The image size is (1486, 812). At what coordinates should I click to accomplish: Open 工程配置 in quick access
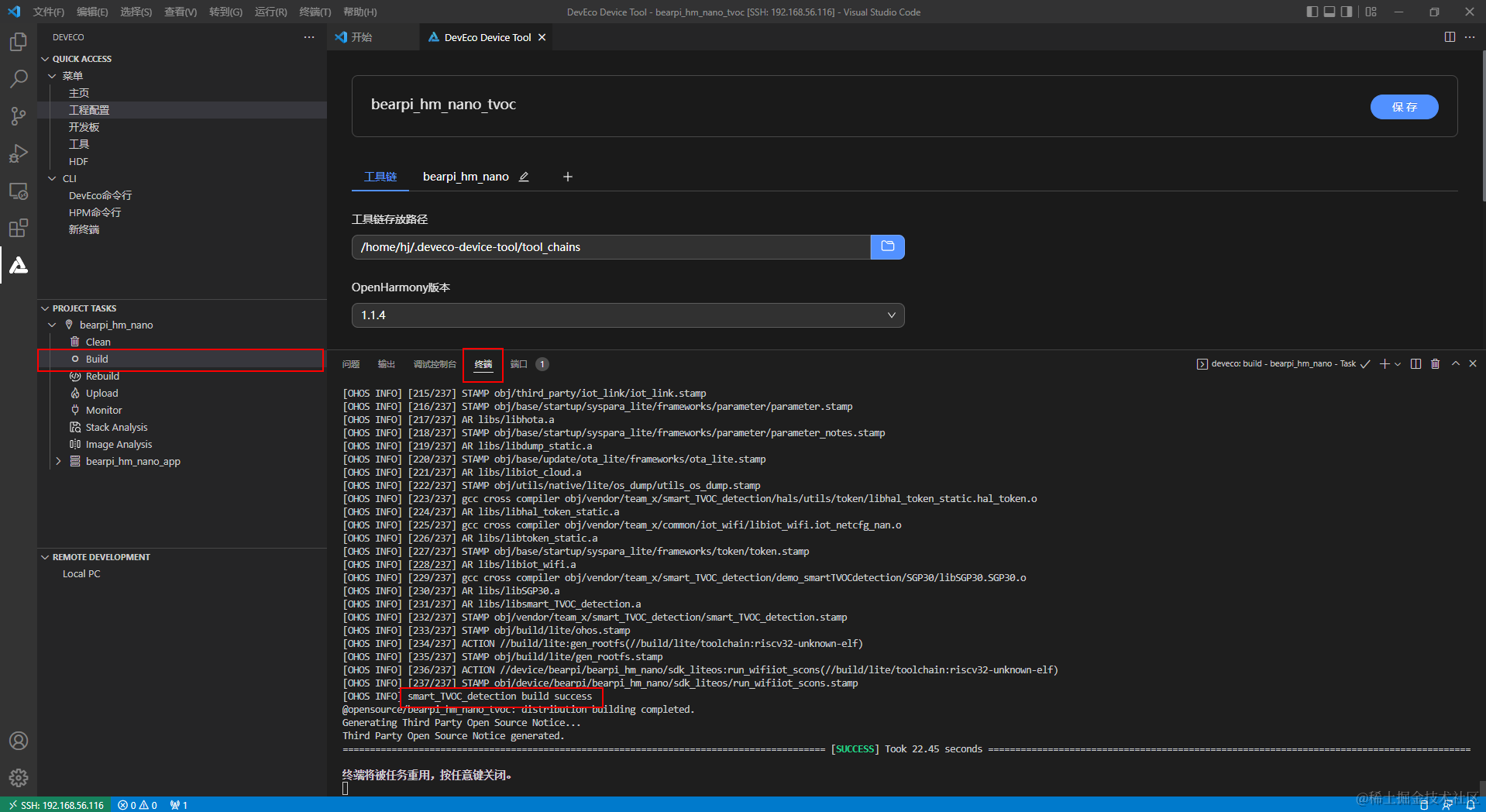(x=181, y=110)
